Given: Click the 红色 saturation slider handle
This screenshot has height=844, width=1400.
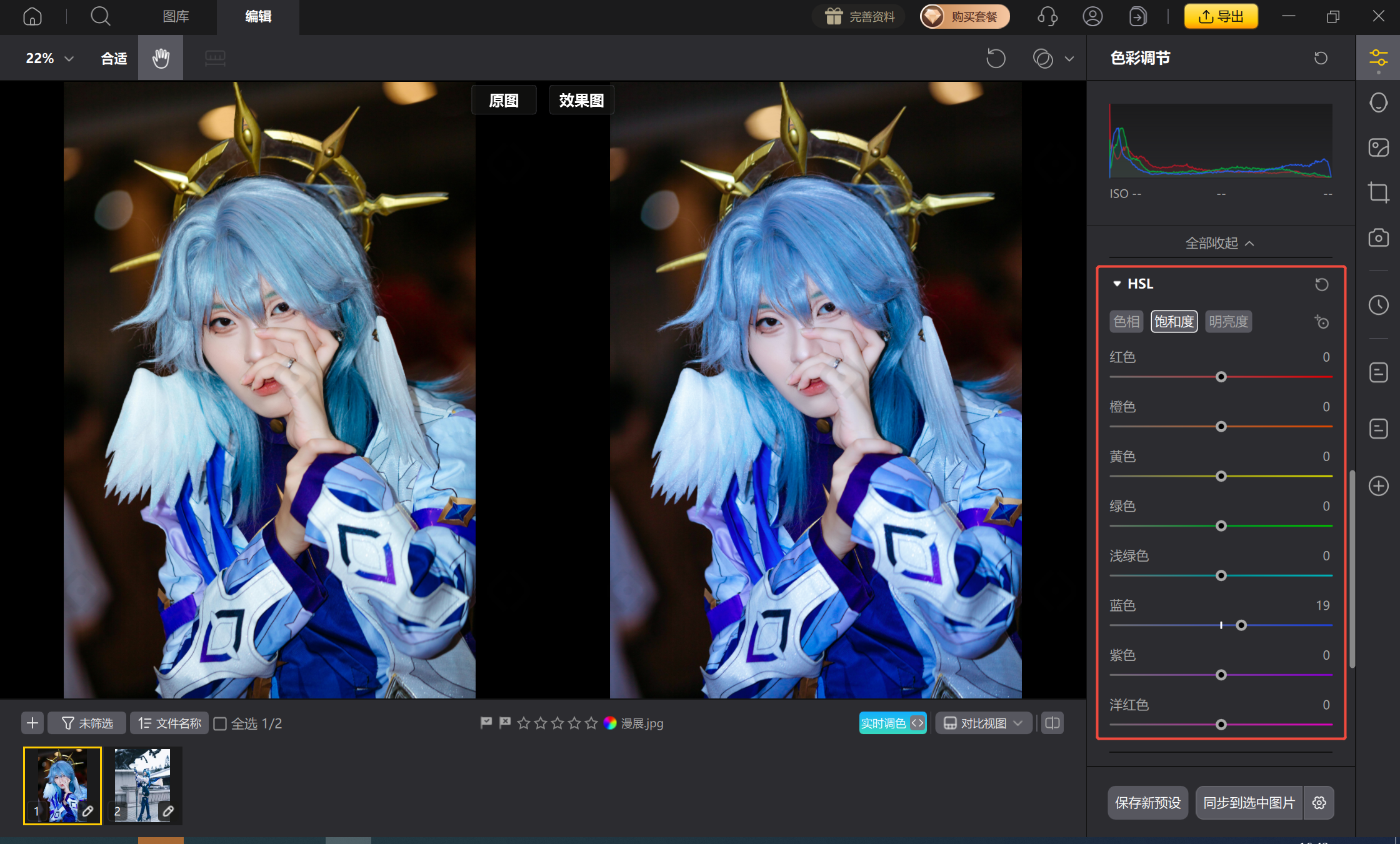Looking at the screenshot, I should pyautogui.click(x=1221, y=377).
